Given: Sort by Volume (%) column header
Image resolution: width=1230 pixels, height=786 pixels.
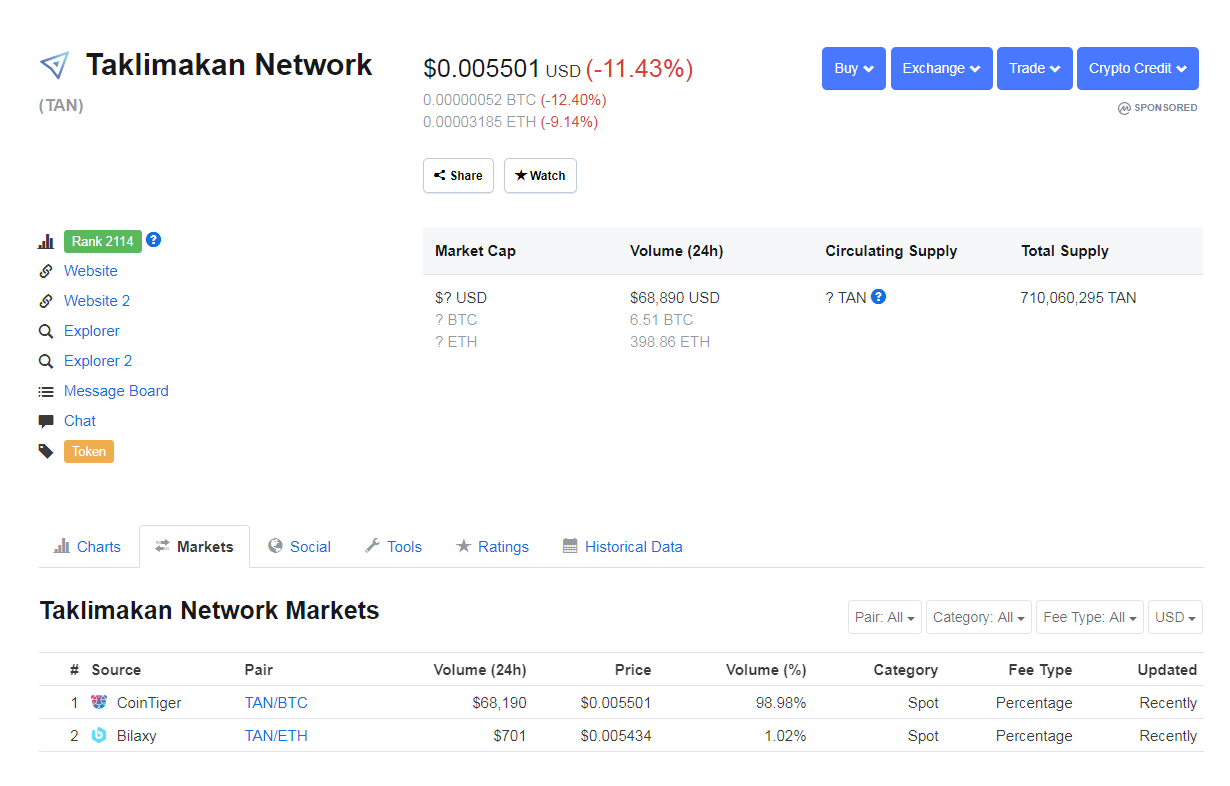Looking at the screenshot, I should (x=766, y=670).
